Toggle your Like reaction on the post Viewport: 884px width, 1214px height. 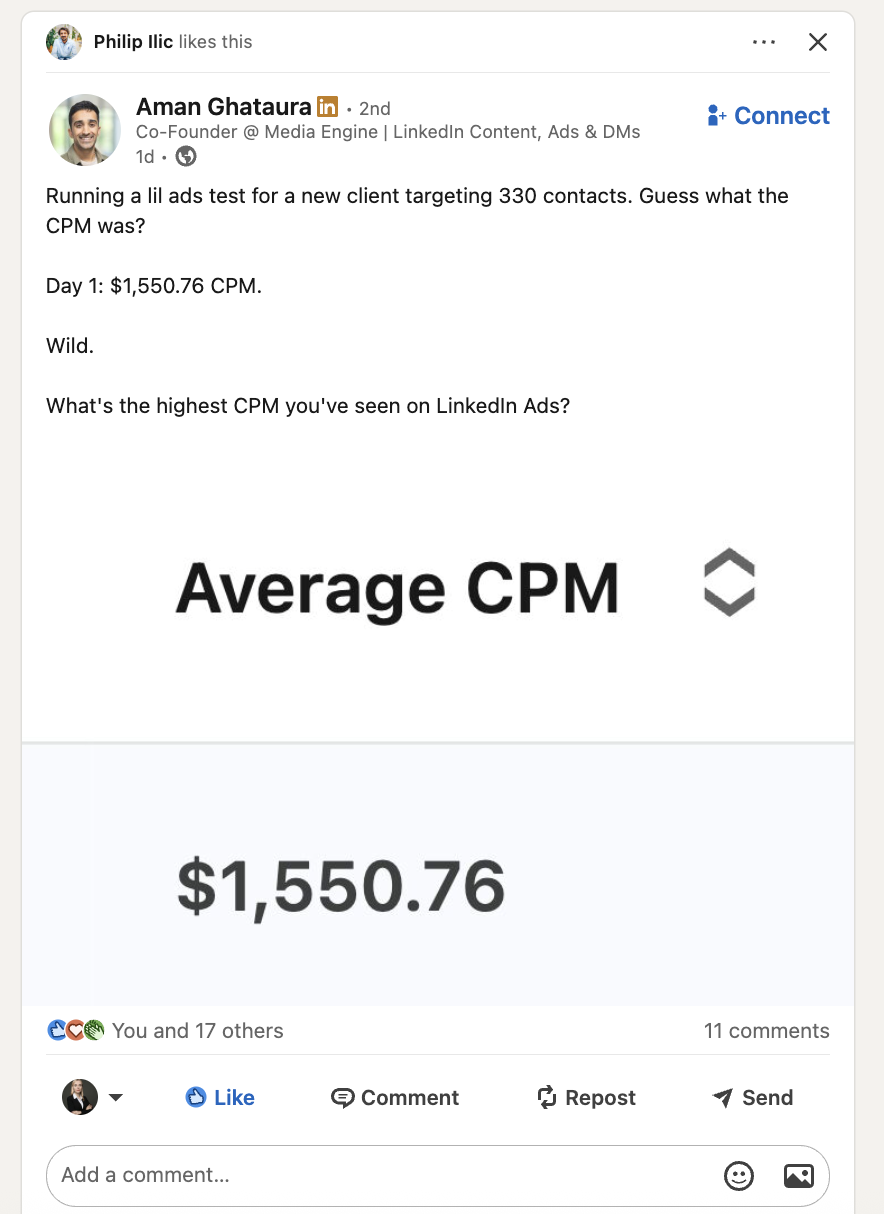tap(219, 1097)
